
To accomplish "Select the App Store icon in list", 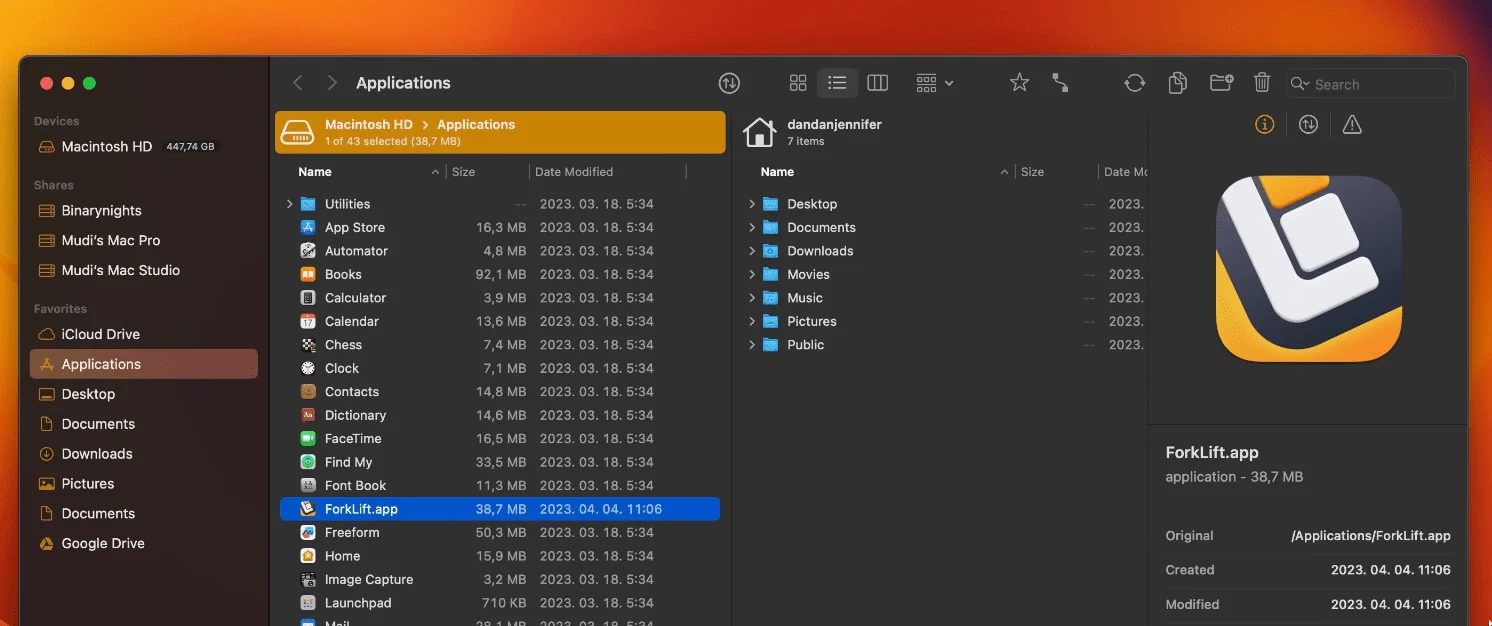I will click(x=308, y=227).
